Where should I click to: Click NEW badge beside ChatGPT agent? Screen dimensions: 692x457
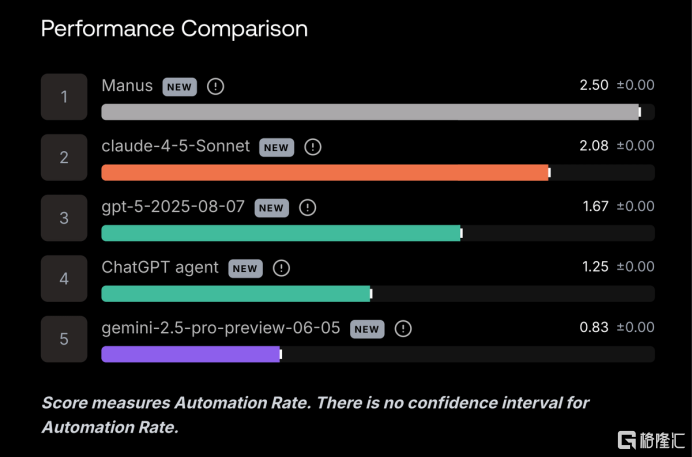click(x=245, y=268)
